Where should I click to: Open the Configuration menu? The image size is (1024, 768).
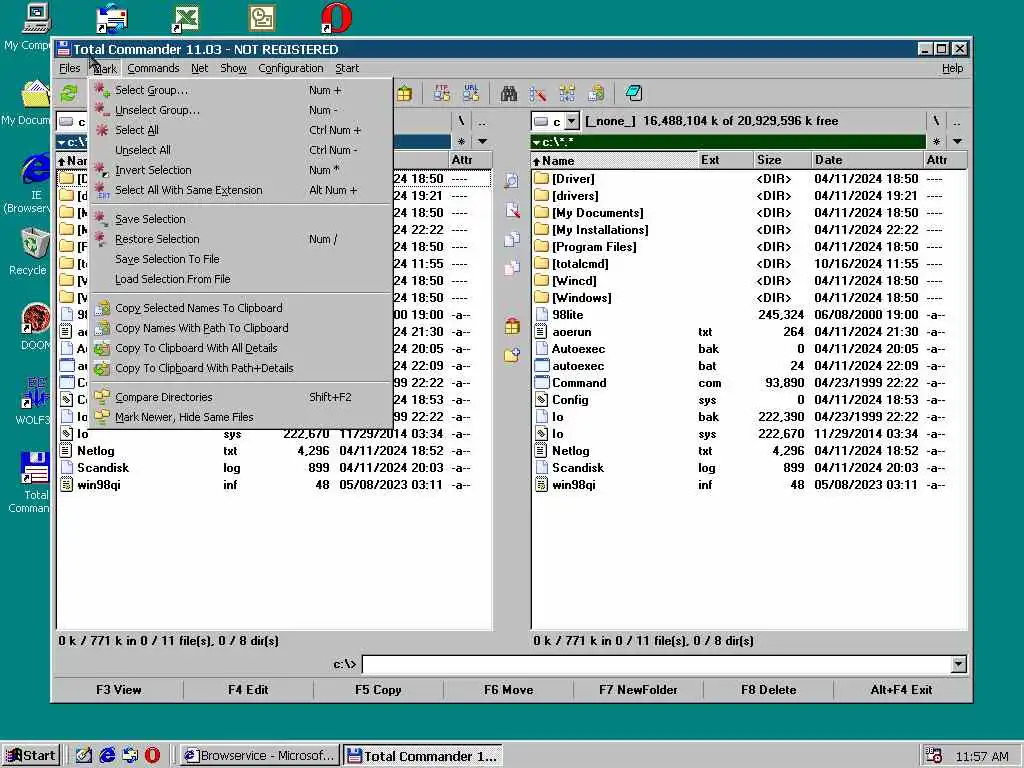[291, 68]
